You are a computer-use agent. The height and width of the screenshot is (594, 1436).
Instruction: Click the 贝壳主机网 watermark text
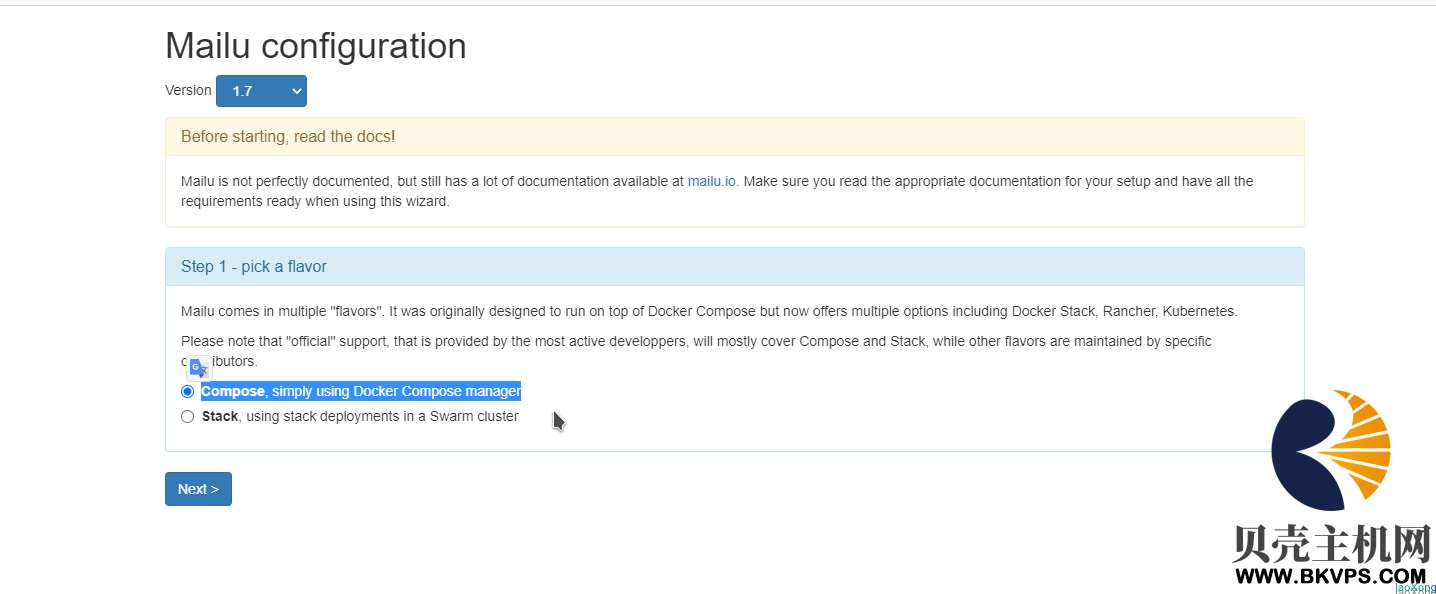pos(1332,543)
